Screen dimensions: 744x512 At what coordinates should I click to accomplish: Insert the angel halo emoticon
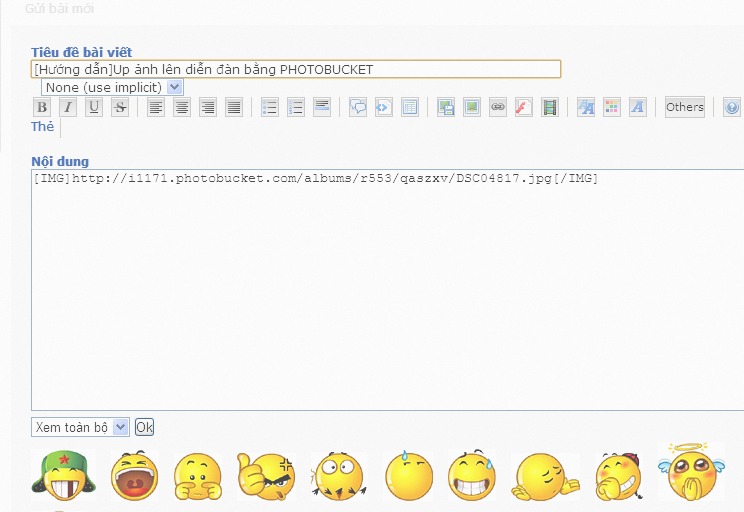[690, 472]
